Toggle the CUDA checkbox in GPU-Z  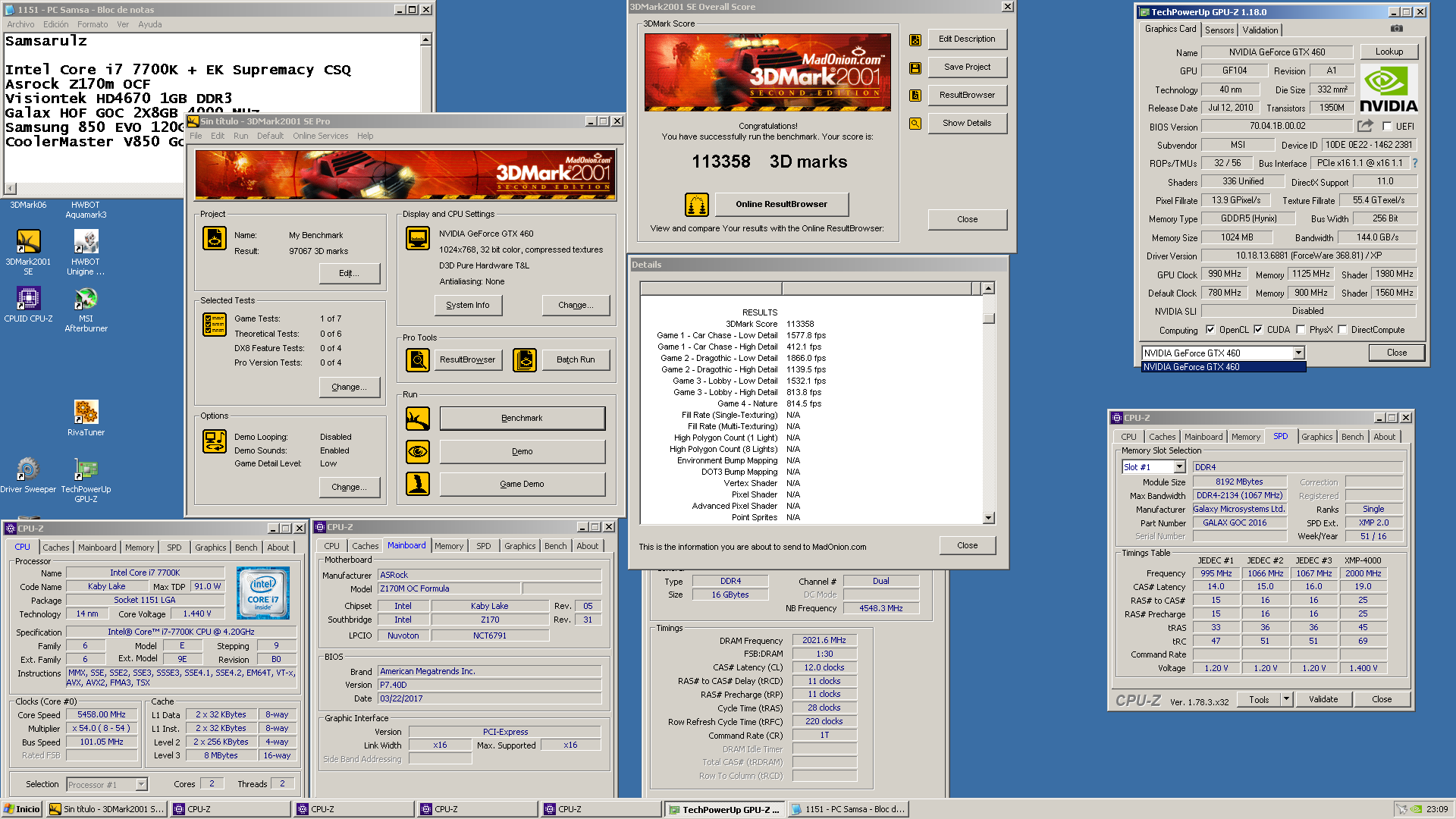pos(1258,330)
